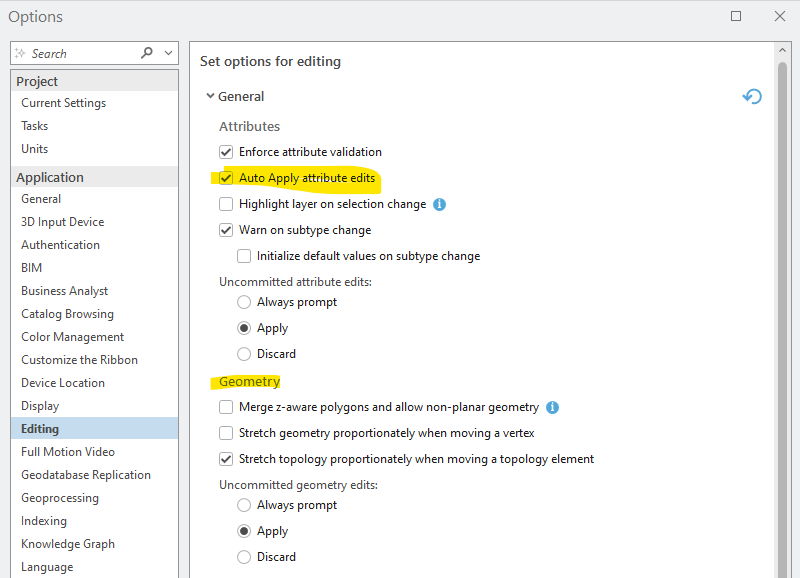This screenshot has width=800, height=578.
Task: Click the search magnifier icon
Action: (x=148, y=53)
